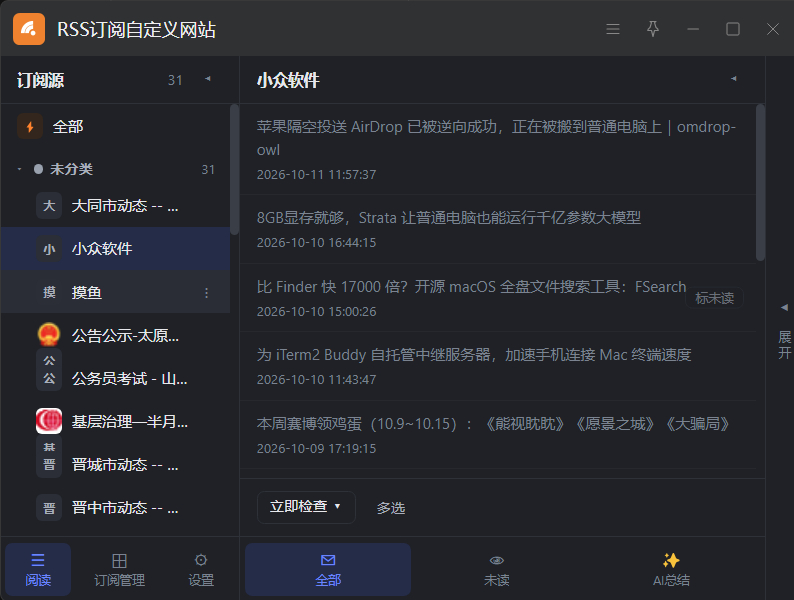Open the 本周赛博领鸡蛋 article
The width and height of the screenshot is (794, 600).
click(497, 435)
